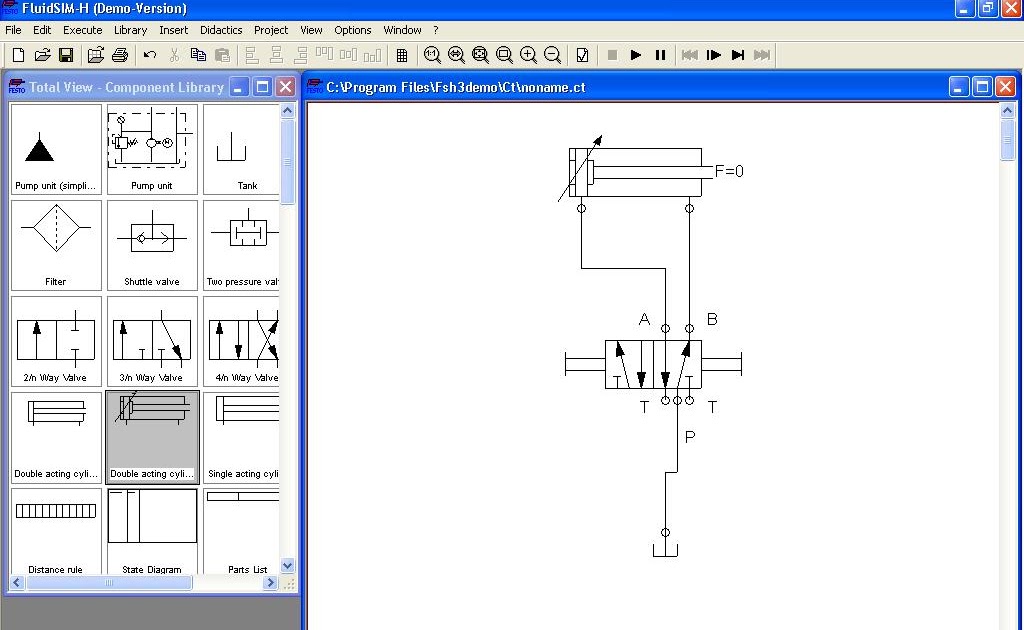Click zoom by rubber band icon
1024x630 pixels.
(x=504, y=55)
